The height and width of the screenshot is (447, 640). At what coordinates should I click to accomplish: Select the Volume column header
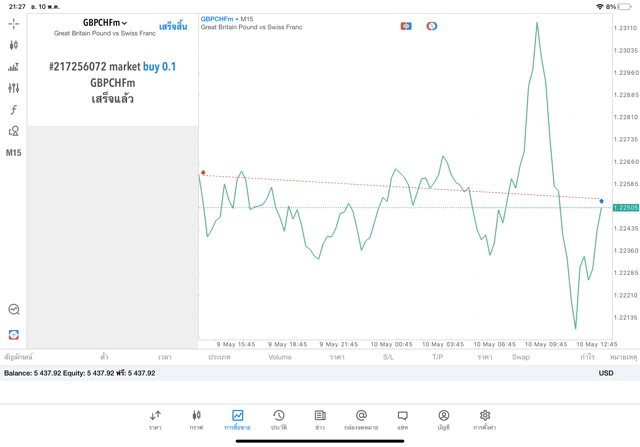(x=280, y=357)
